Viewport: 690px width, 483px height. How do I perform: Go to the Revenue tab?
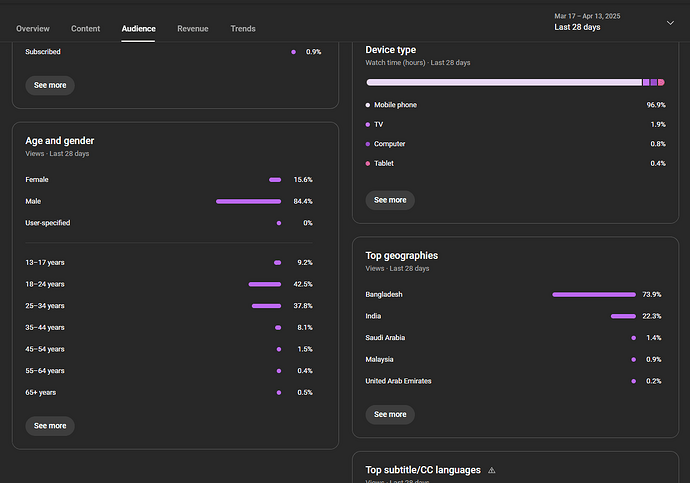(193, 29)
